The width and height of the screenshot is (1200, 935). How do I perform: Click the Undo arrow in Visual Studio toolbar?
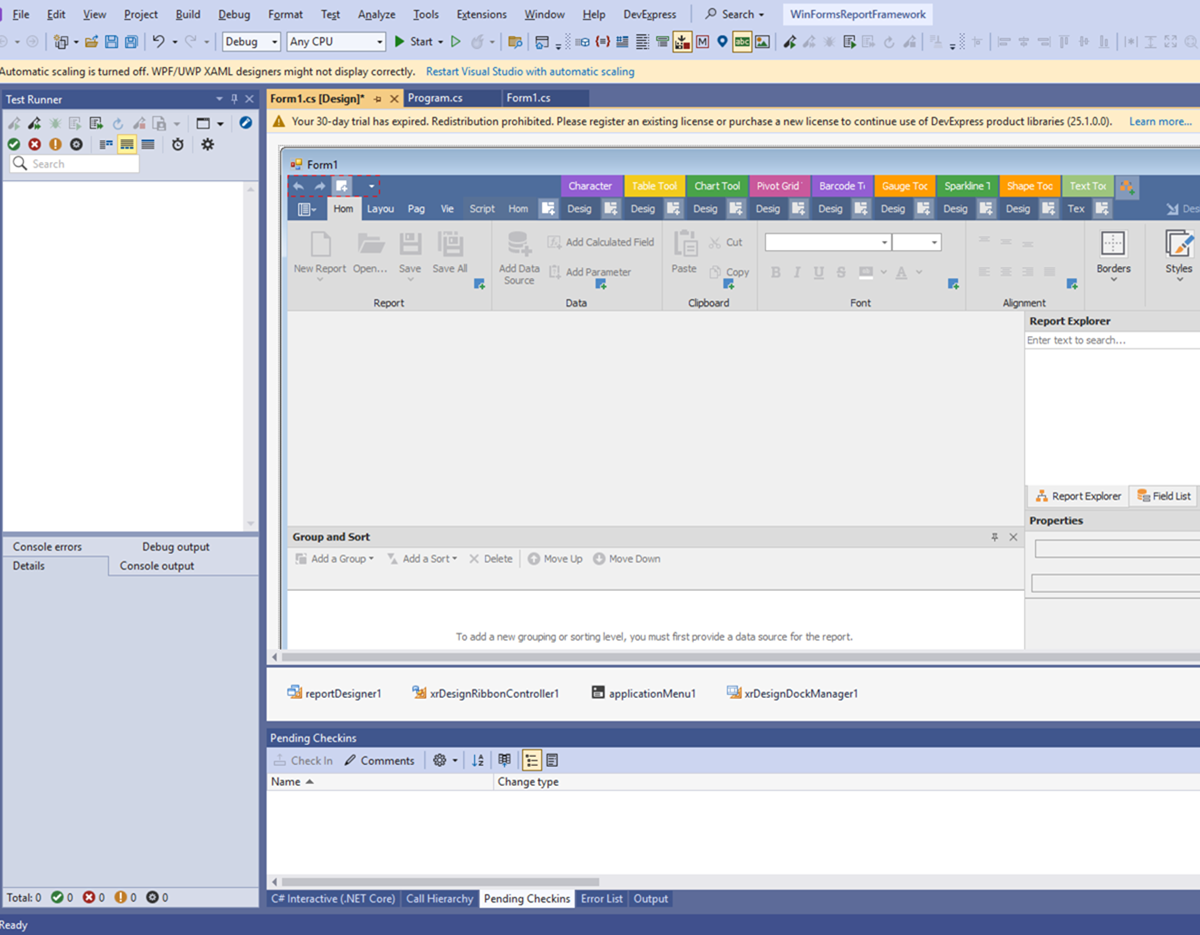(x=158, y=42)
